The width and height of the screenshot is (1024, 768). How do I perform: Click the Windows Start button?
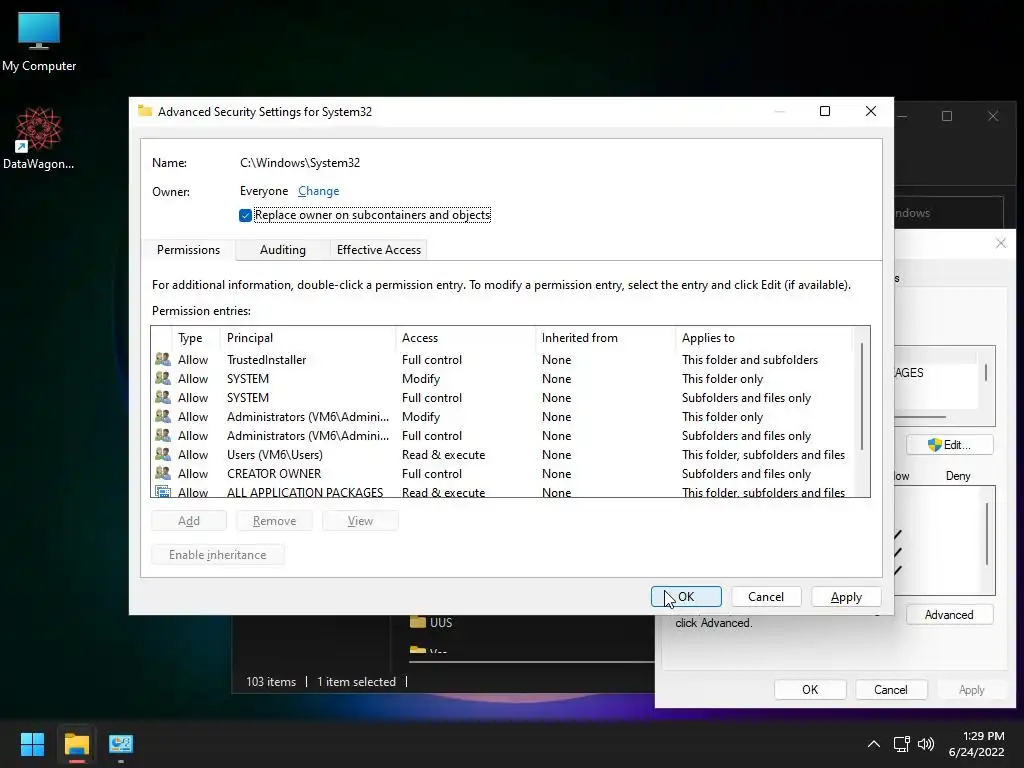[32, 744]
